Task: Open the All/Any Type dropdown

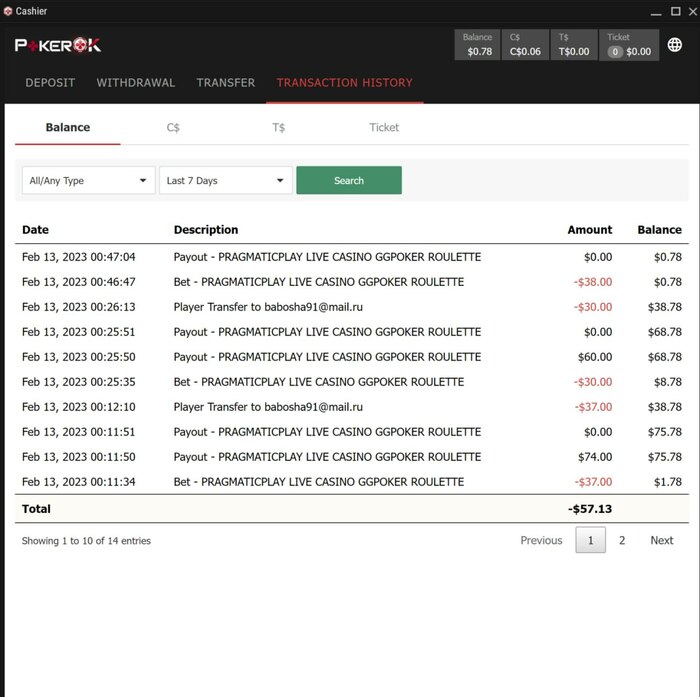Action: 89,180
